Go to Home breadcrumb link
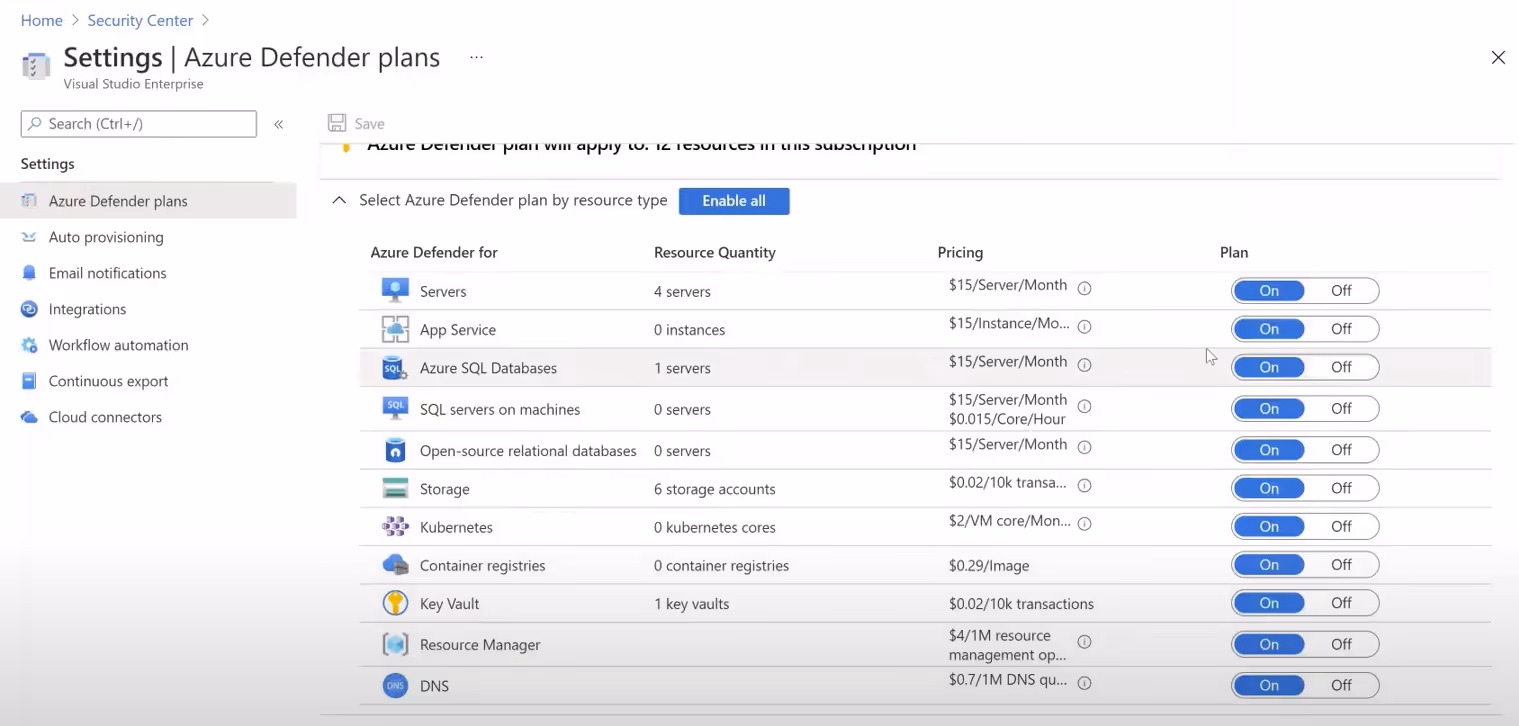 click(41, 20)
